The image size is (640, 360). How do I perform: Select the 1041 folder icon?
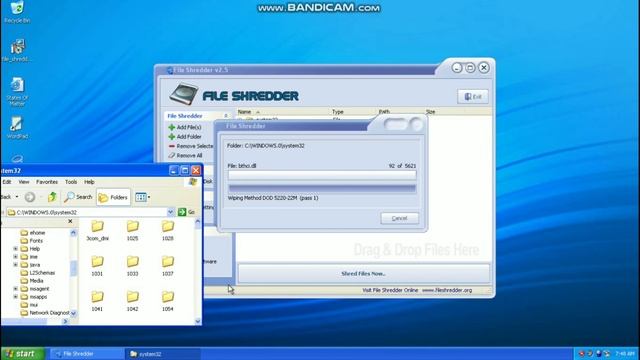click(x=97, y=301)
